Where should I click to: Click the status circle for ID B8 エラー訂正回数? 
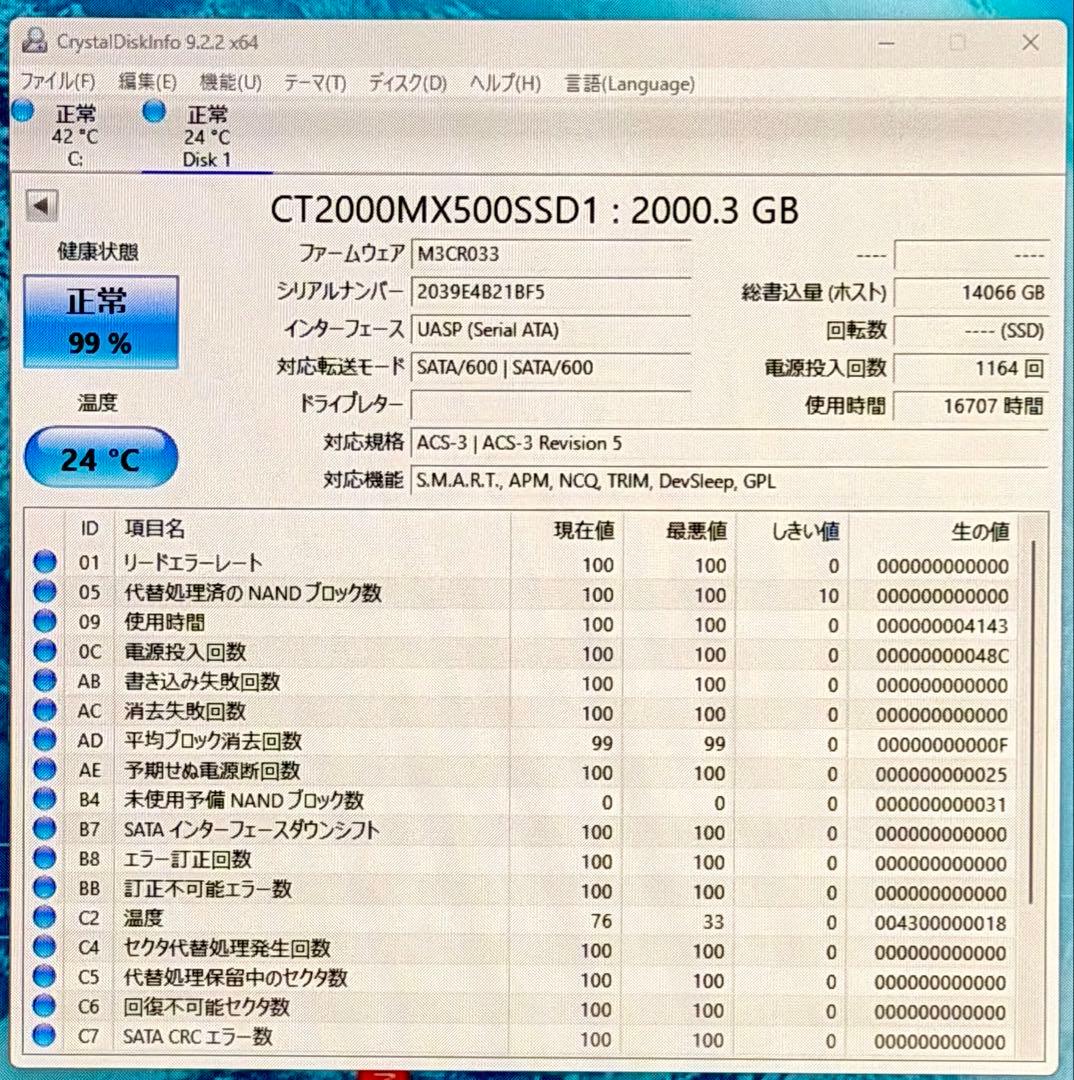click(45, 858)
